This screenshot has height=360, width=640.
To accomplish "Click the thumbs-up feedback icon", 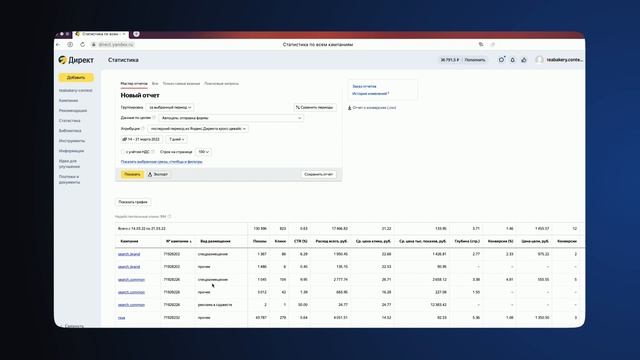I will click(524, 60).
